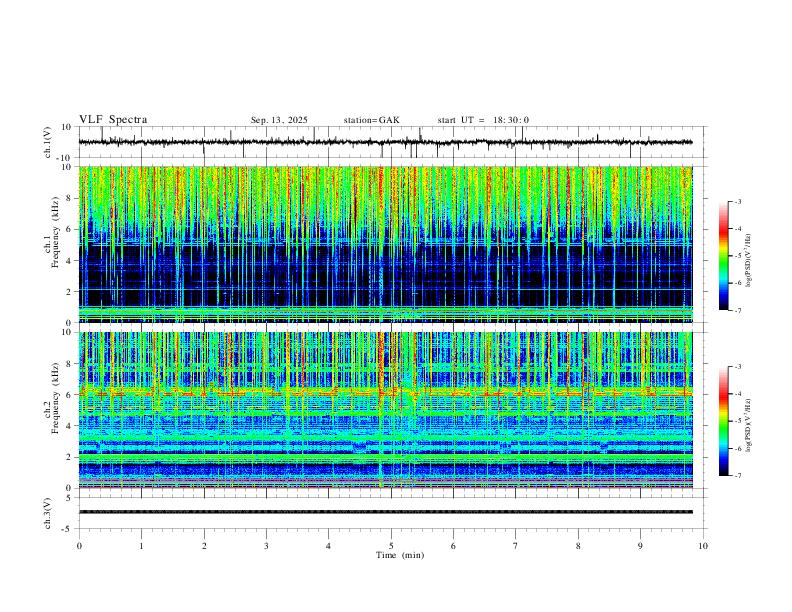Click the ch.1 "Frequency (kHz)" axis label
The width and height of the screenshot is (792, 612).
pos(56,233)
